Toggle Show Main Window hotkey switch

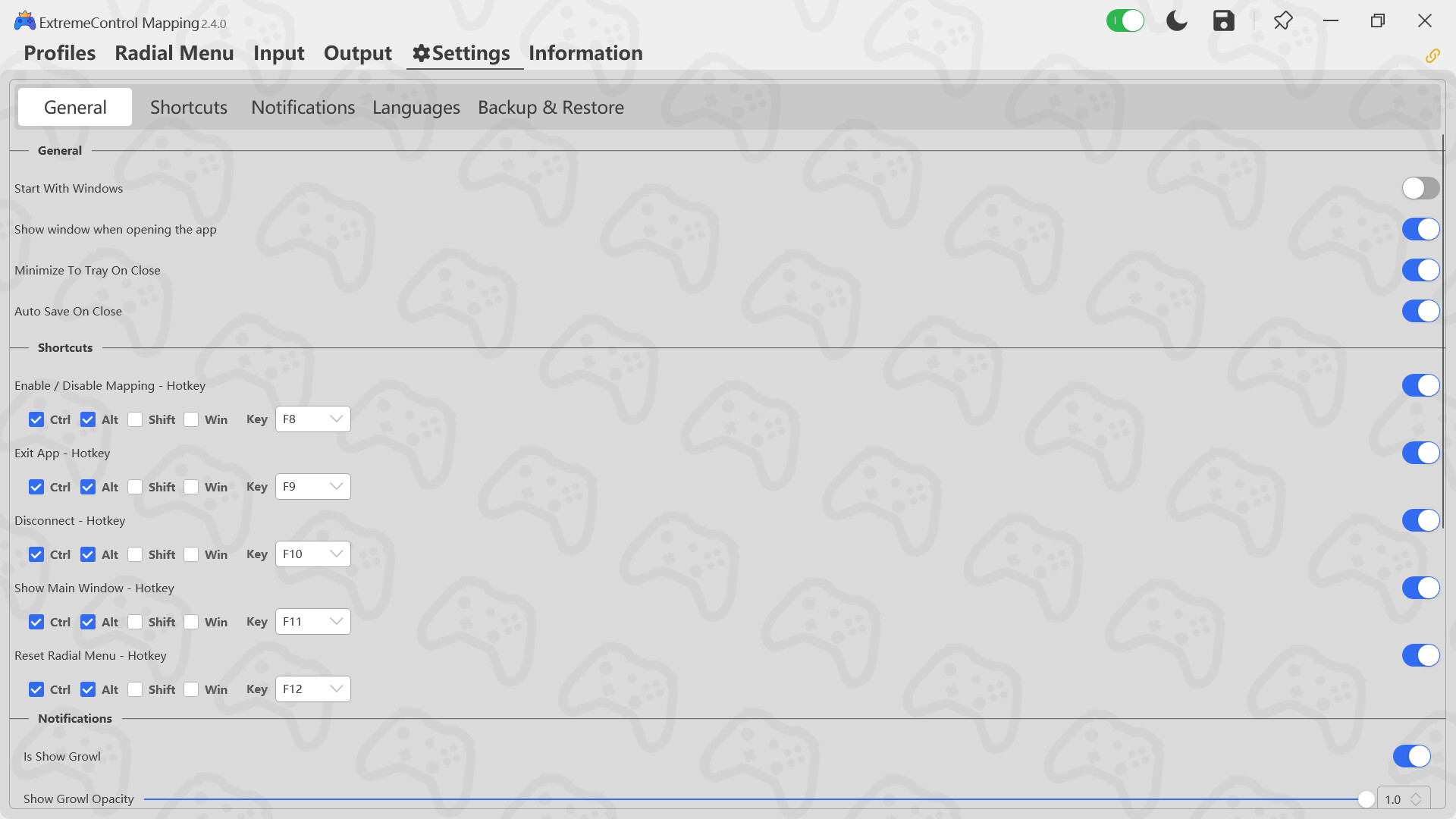(x=1420, y=588)
